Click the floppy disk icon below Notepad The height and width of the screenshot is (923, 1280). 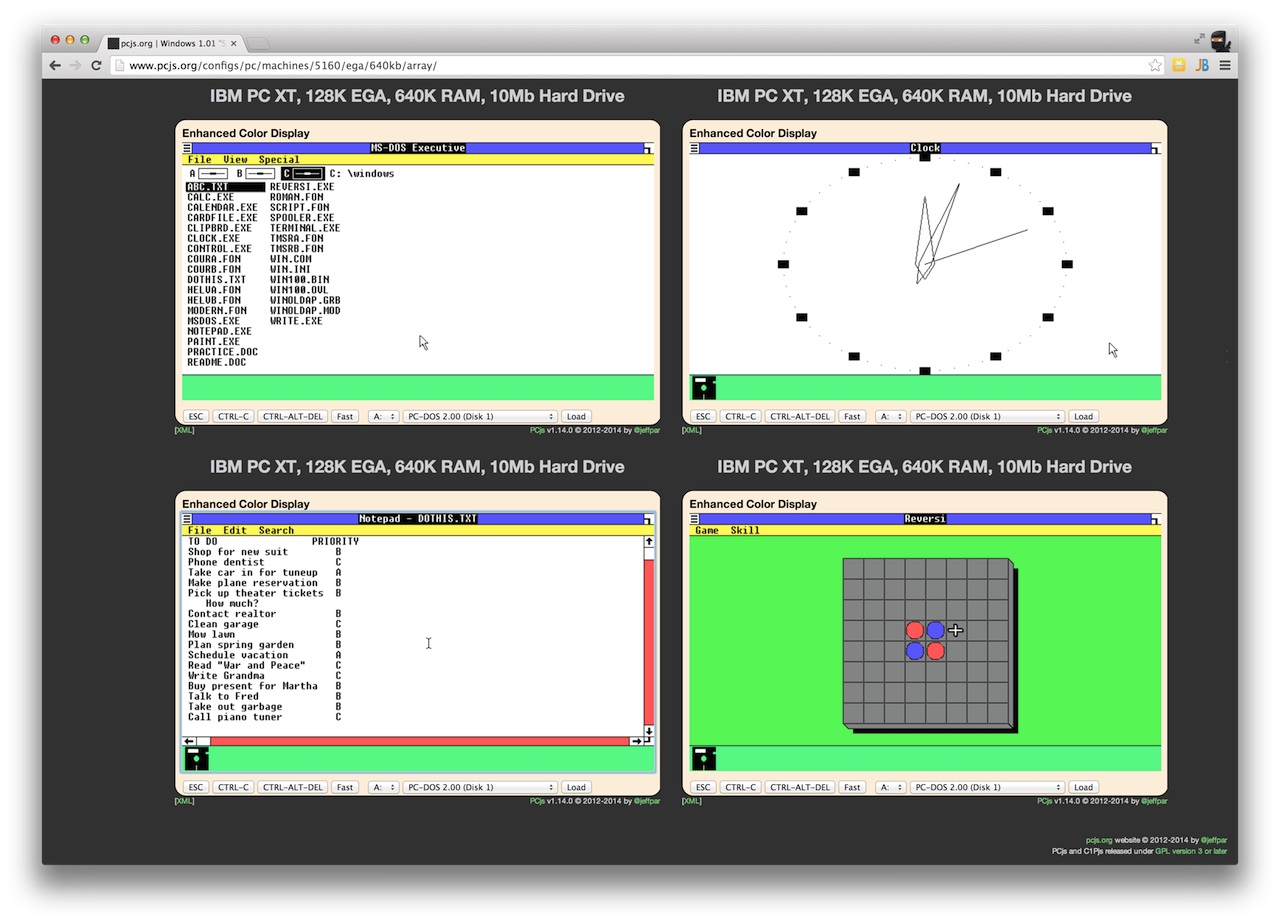point(197,759)
